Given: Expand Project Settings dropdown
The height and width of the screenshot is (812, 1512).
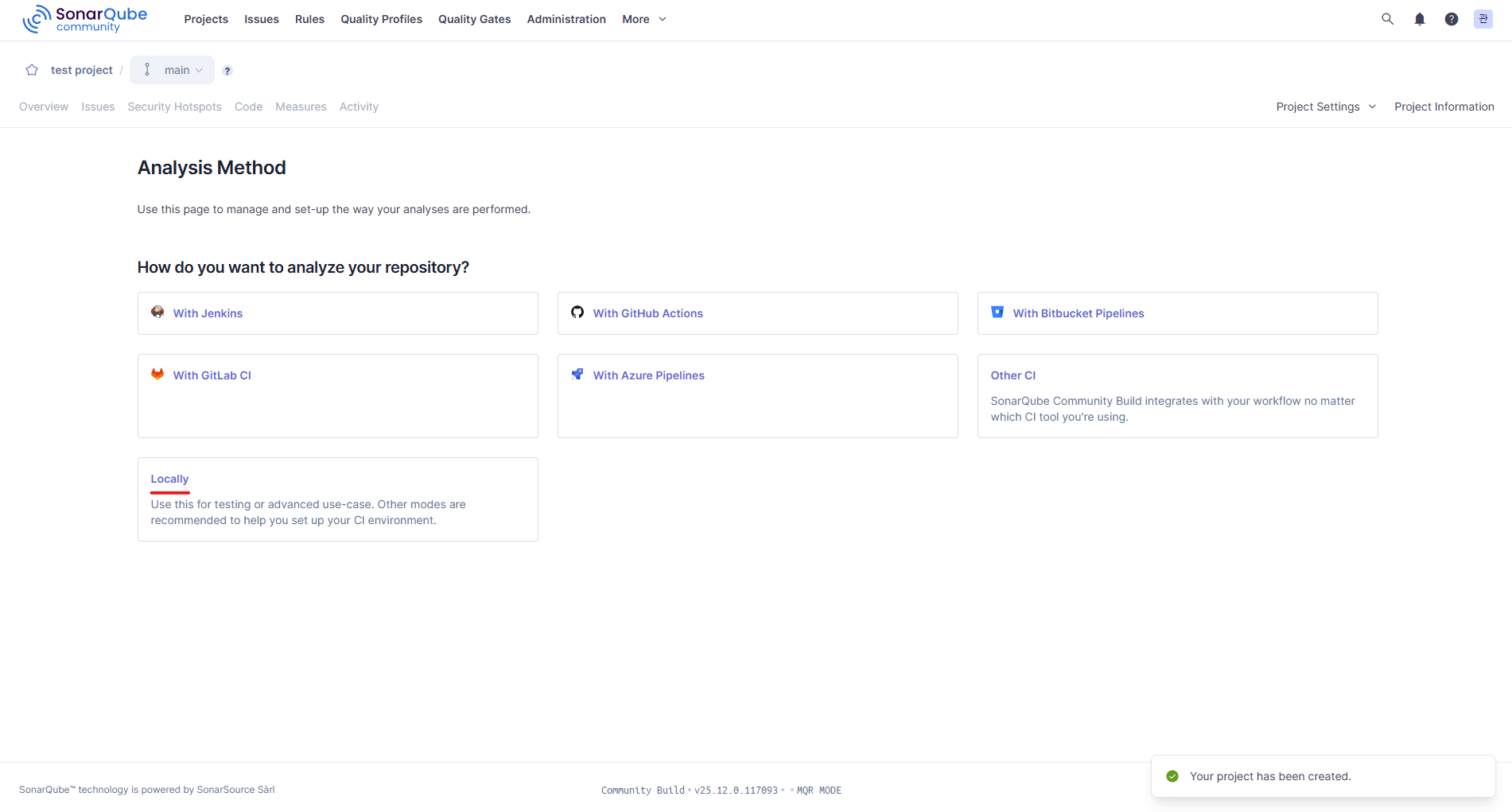Looking at the screenshot, I should coord(1326,107).
